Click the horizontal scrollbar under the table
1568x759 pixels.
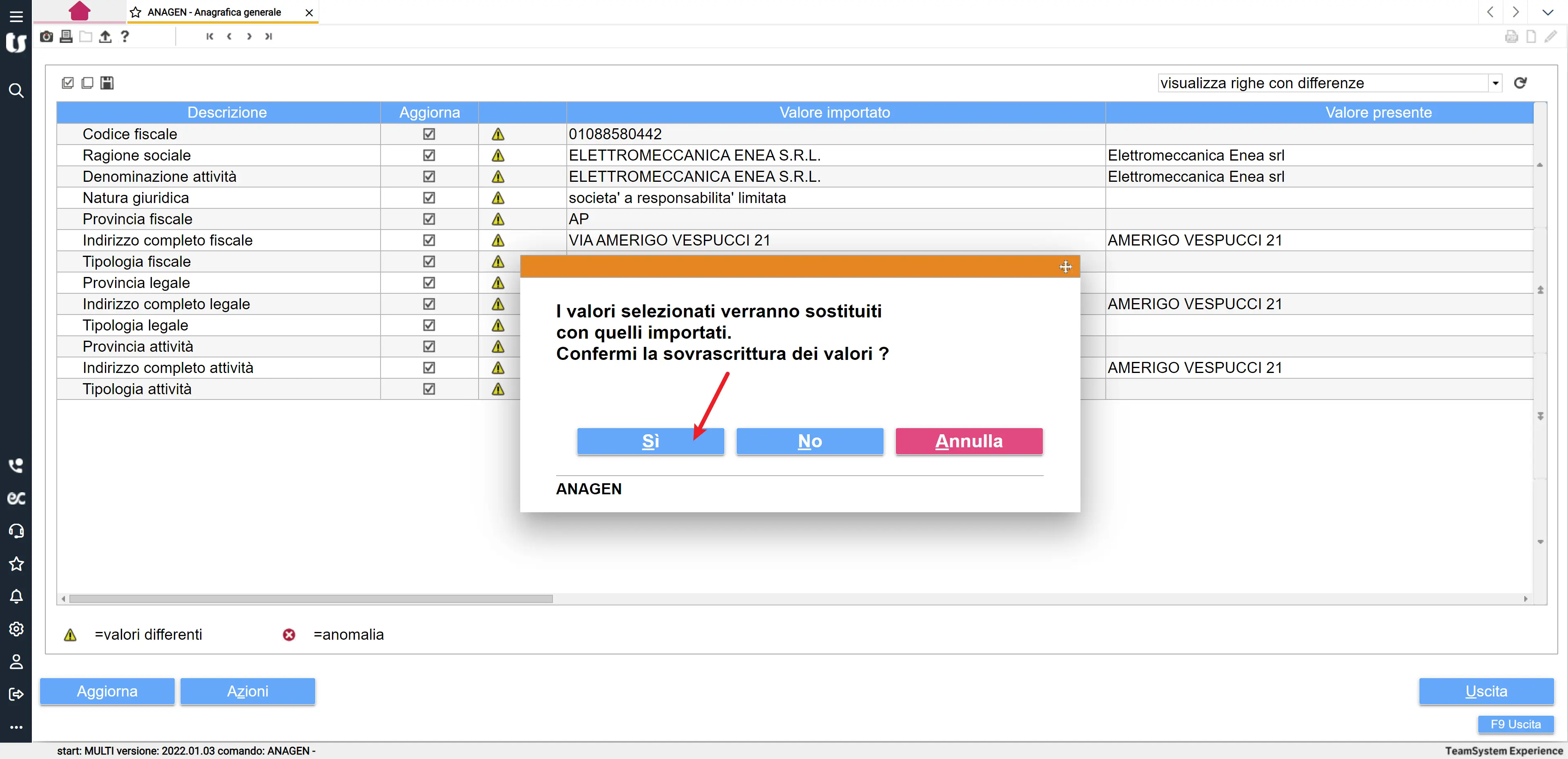pyautogui.click(x=310, y=599)
